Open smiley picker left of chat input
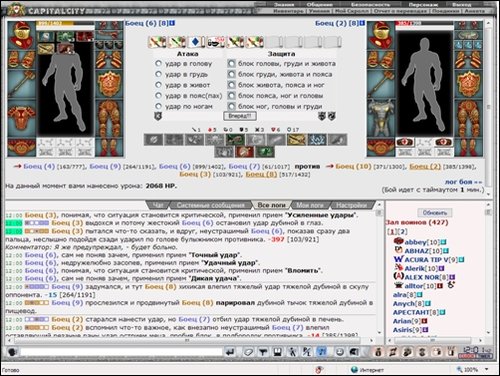This screenshot has height=376, width=500. point(12,352)
